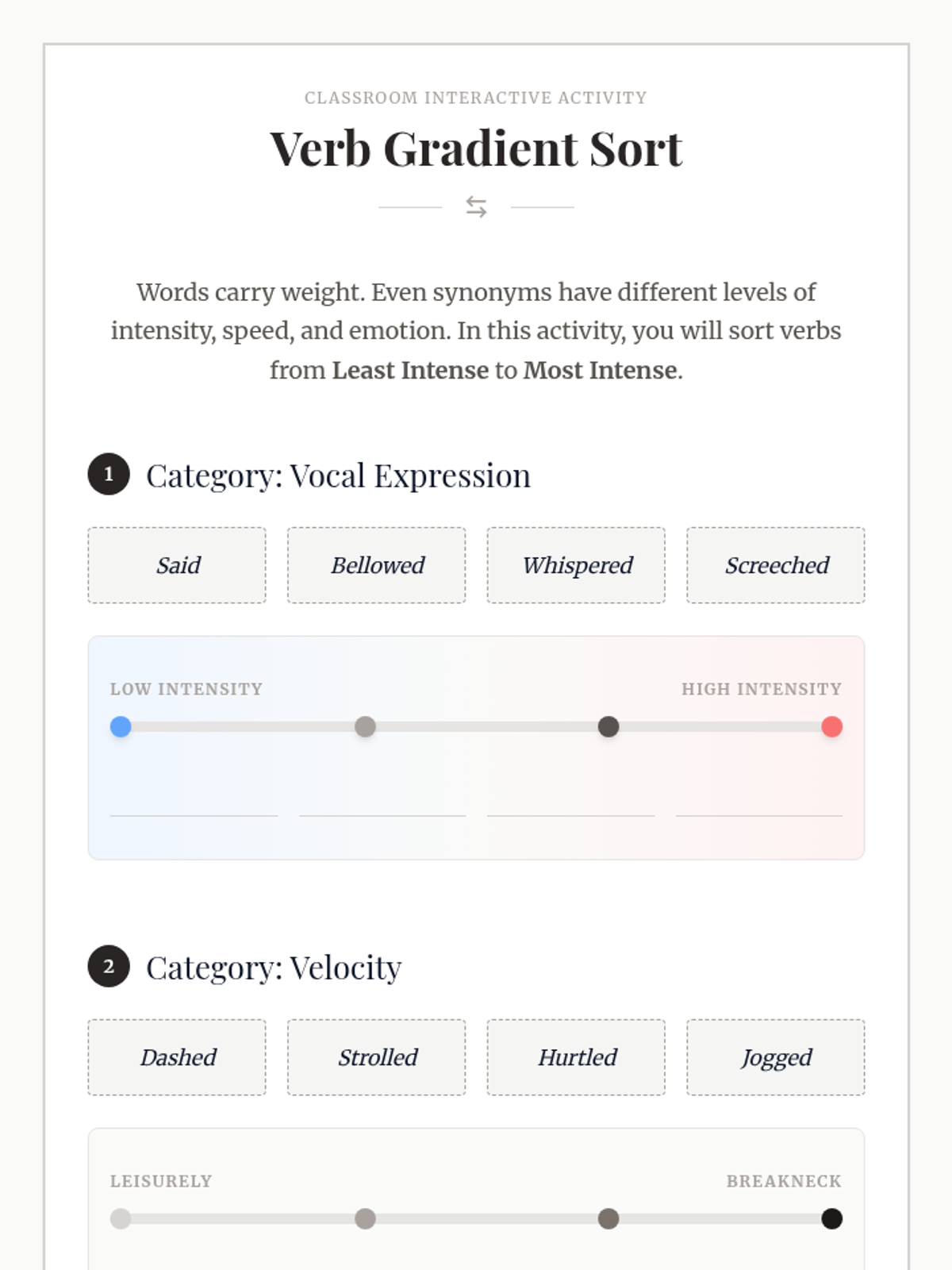952x1270 pixels.
Task: Select the "Screeched" verb card
Action: pyautogui.click(x=776, y=565)
